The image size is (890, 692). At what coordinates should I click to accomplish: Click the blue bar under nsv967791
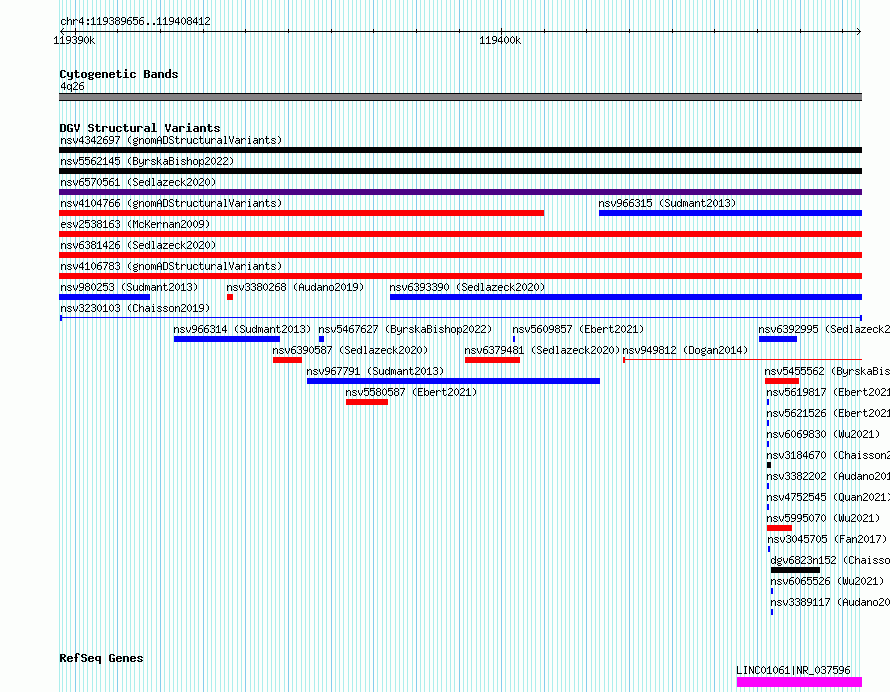[454, 381]
